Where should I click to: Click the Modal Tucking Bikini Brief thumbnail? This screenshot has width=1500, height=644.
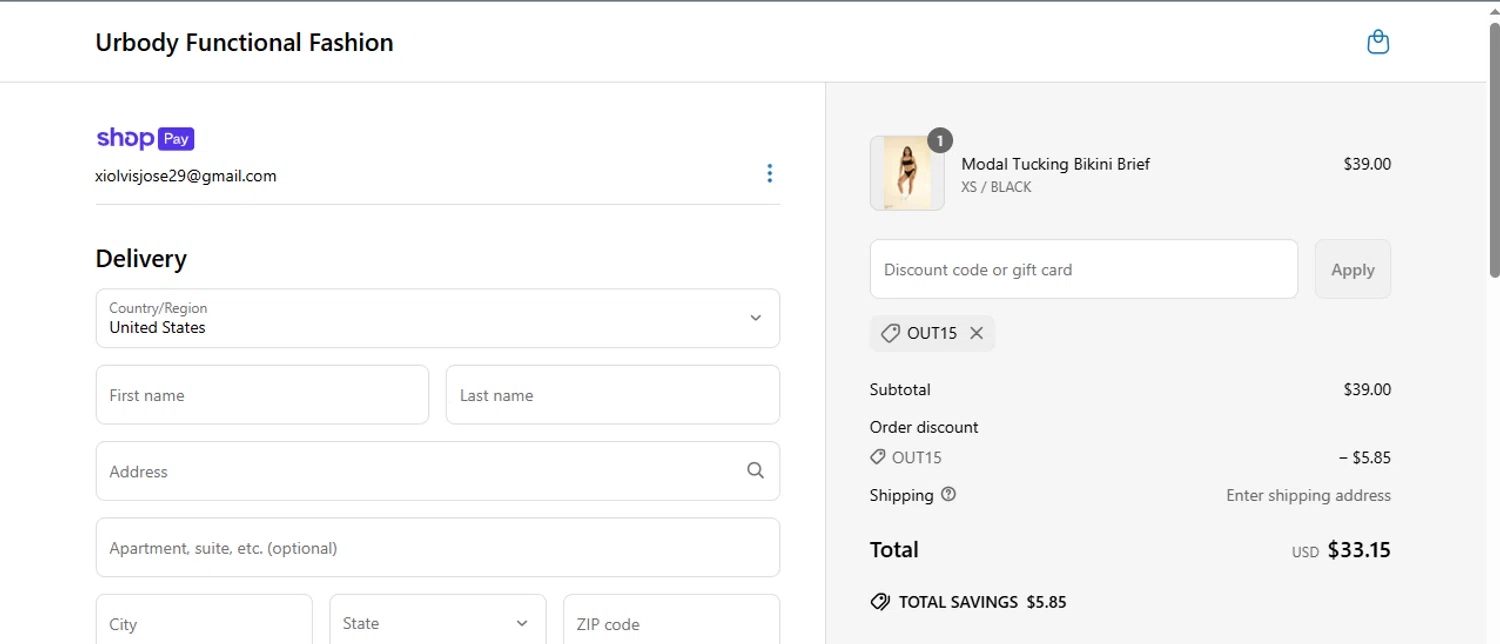907,173
